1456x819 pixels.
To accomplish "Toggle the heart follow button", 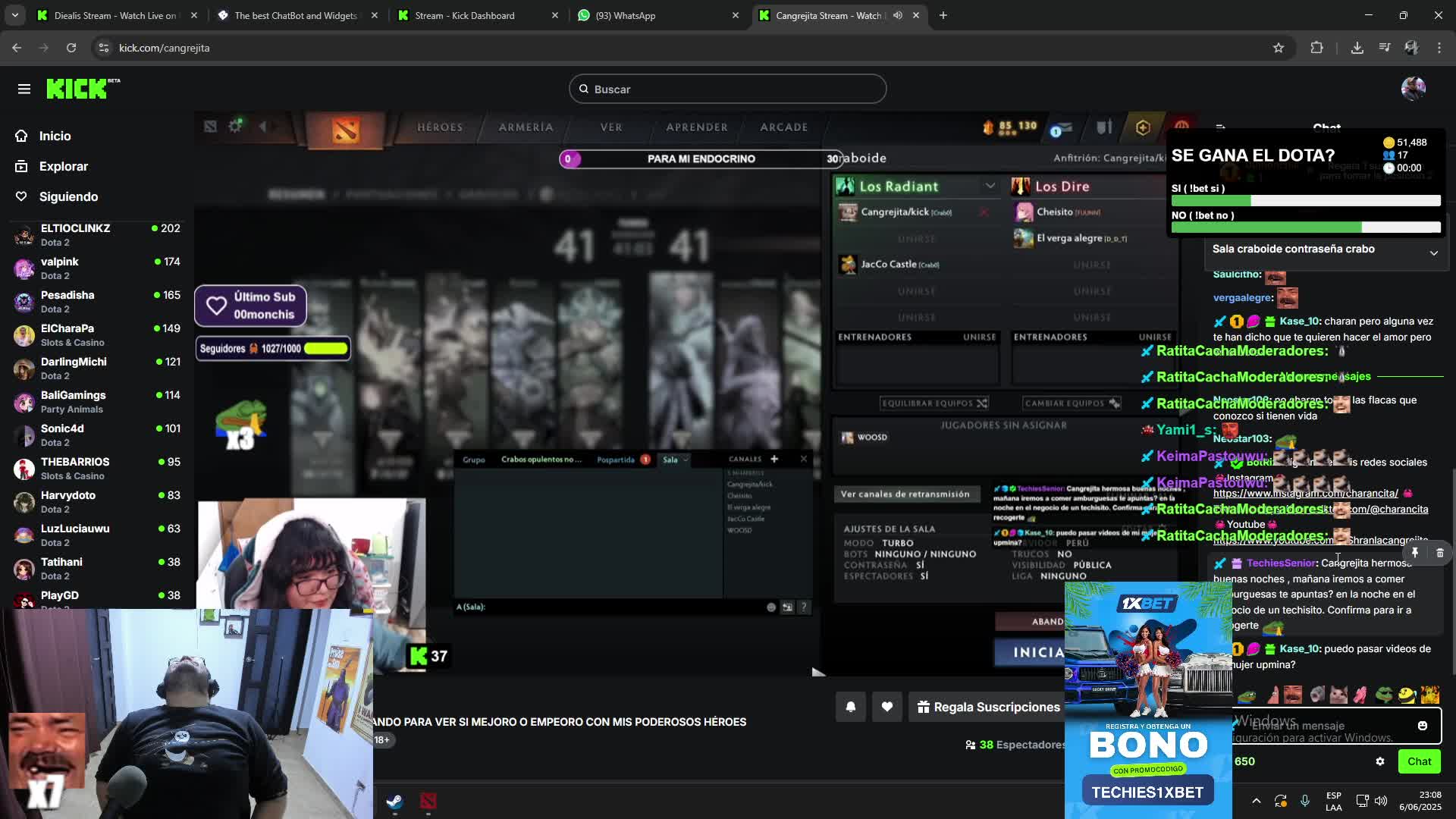I will [886, 707].
